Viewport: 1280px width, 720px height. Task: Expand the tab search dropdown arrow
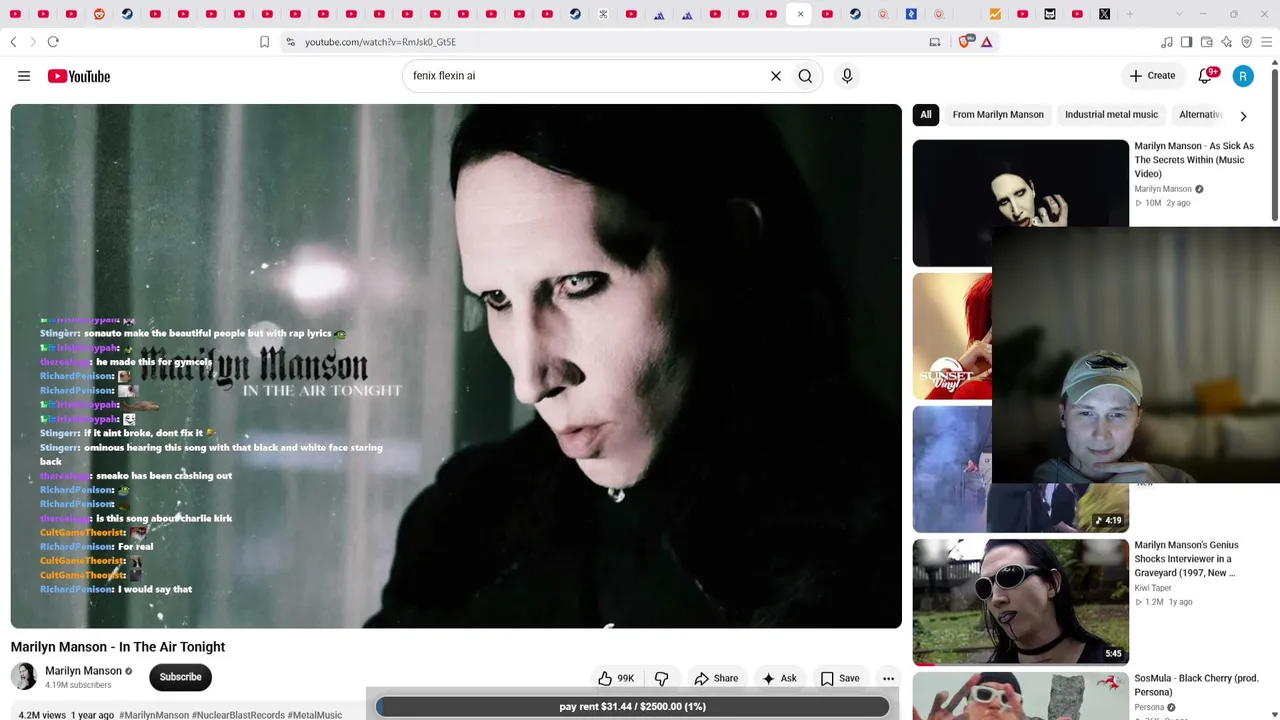point(1178,14)
